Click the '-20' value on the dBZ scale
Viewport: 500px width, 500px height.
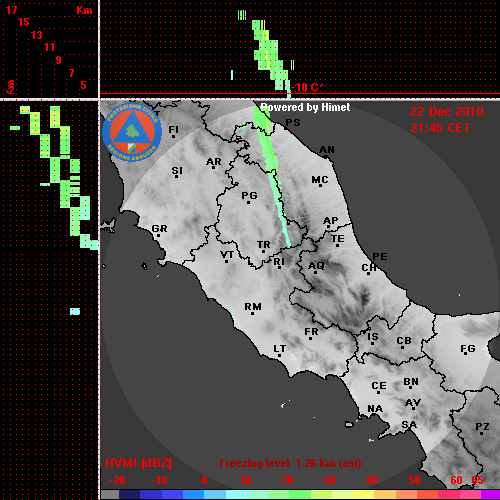coord(117,480)
